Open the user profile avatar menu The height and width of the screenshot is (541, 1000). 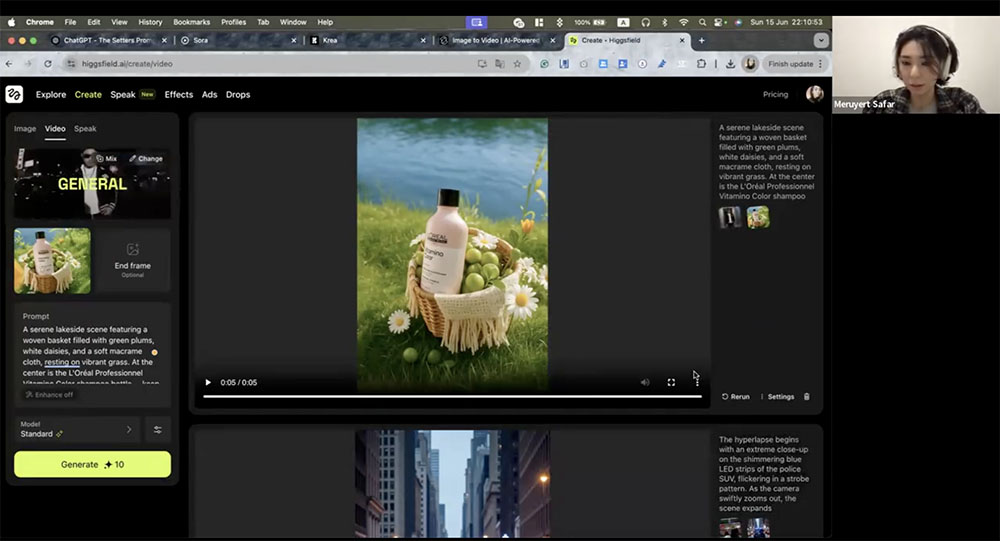[x=814, y=94]
